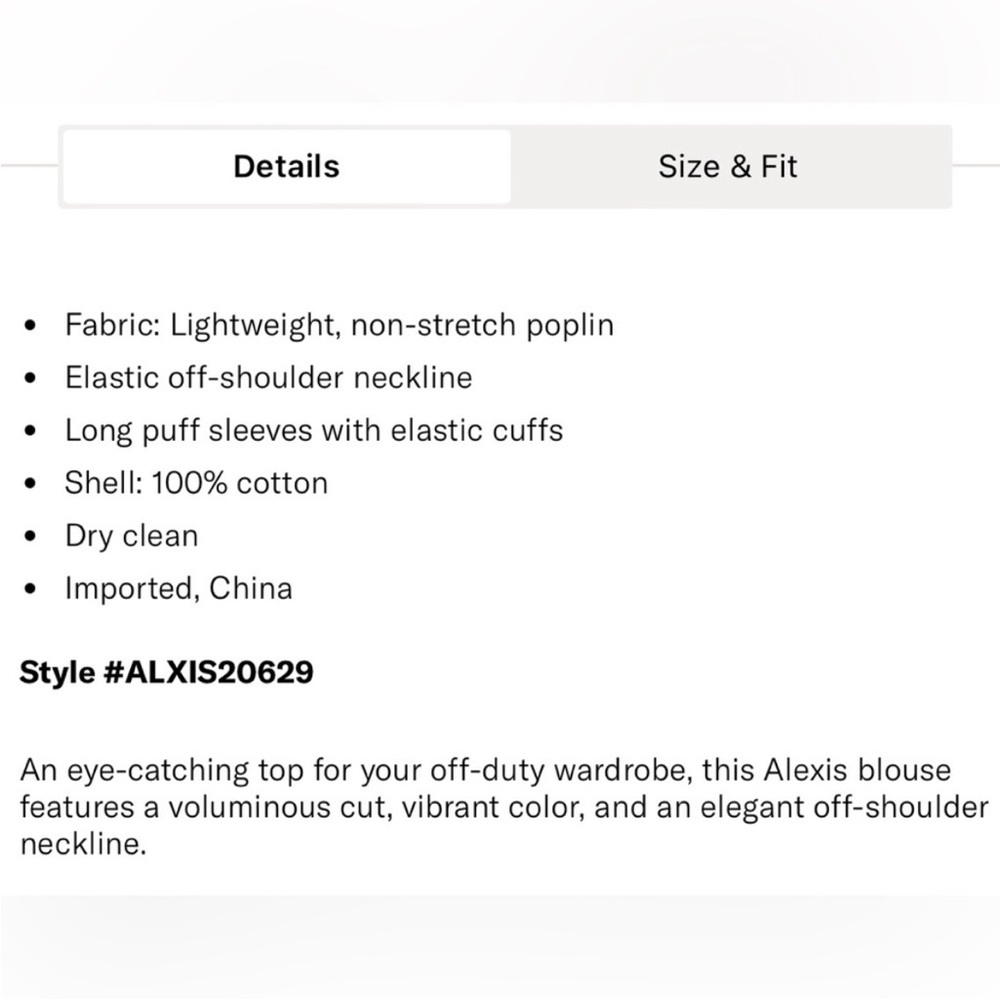Viewport: 1000px width, 1000px height.
Task: Click the Dry clean care instruction
Action: [x=131, y=536]
